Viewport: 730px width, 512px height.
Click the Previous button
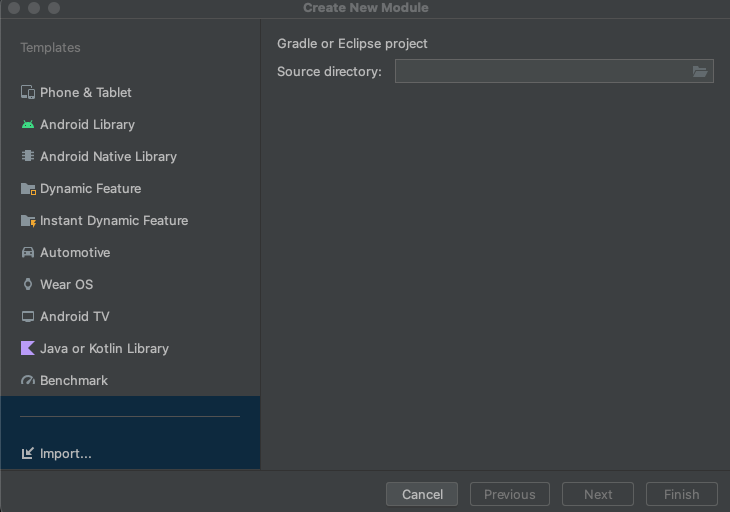click(x=510, y=494)
